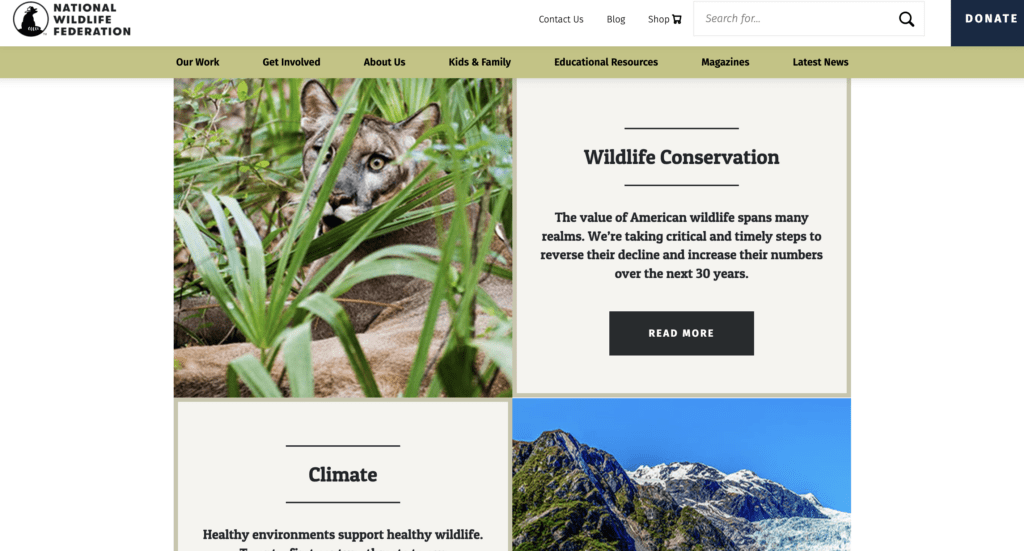Click the snowy mountain photo
The image size is (1024, 551).
pyautogui.click(x=681, y=475)
